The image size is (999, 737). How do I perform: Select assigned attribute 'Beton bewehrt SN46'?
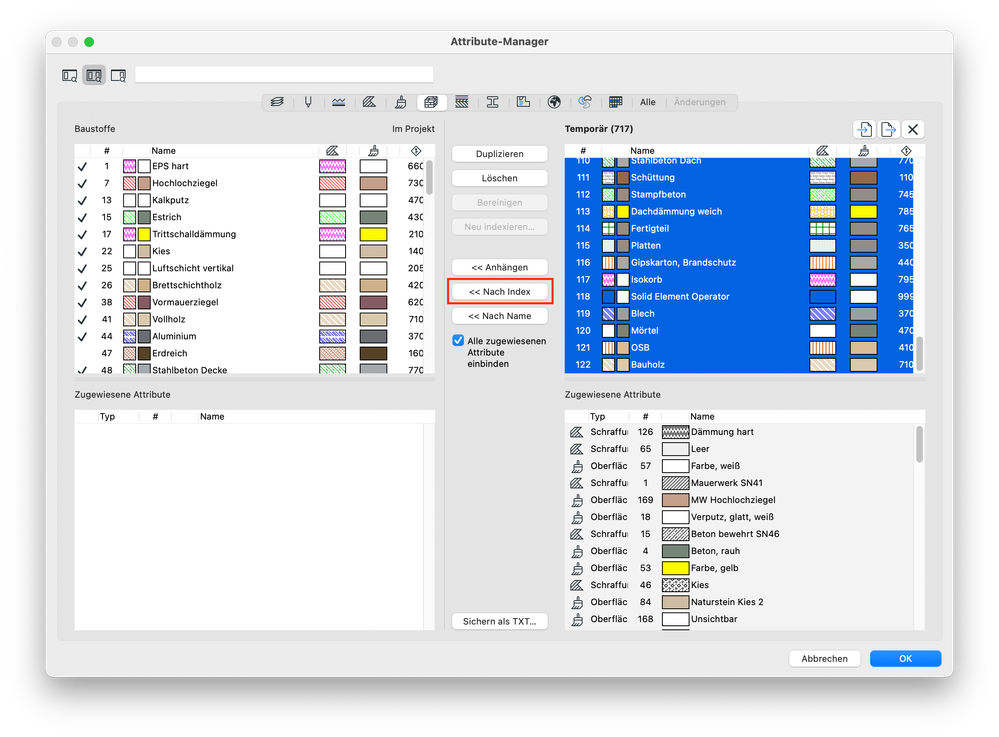click(740, 534)
